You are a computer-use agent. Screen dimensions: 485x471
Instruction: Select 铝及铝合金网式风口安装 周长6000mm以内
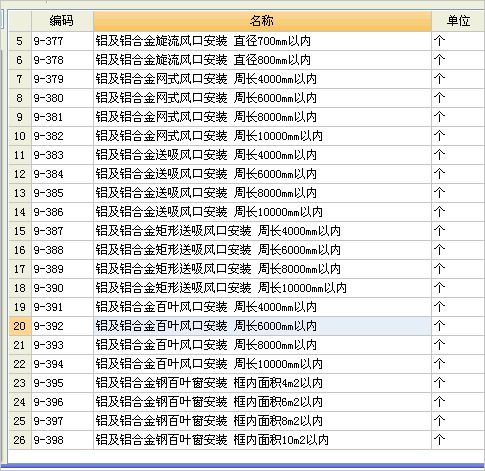(262, 98)
